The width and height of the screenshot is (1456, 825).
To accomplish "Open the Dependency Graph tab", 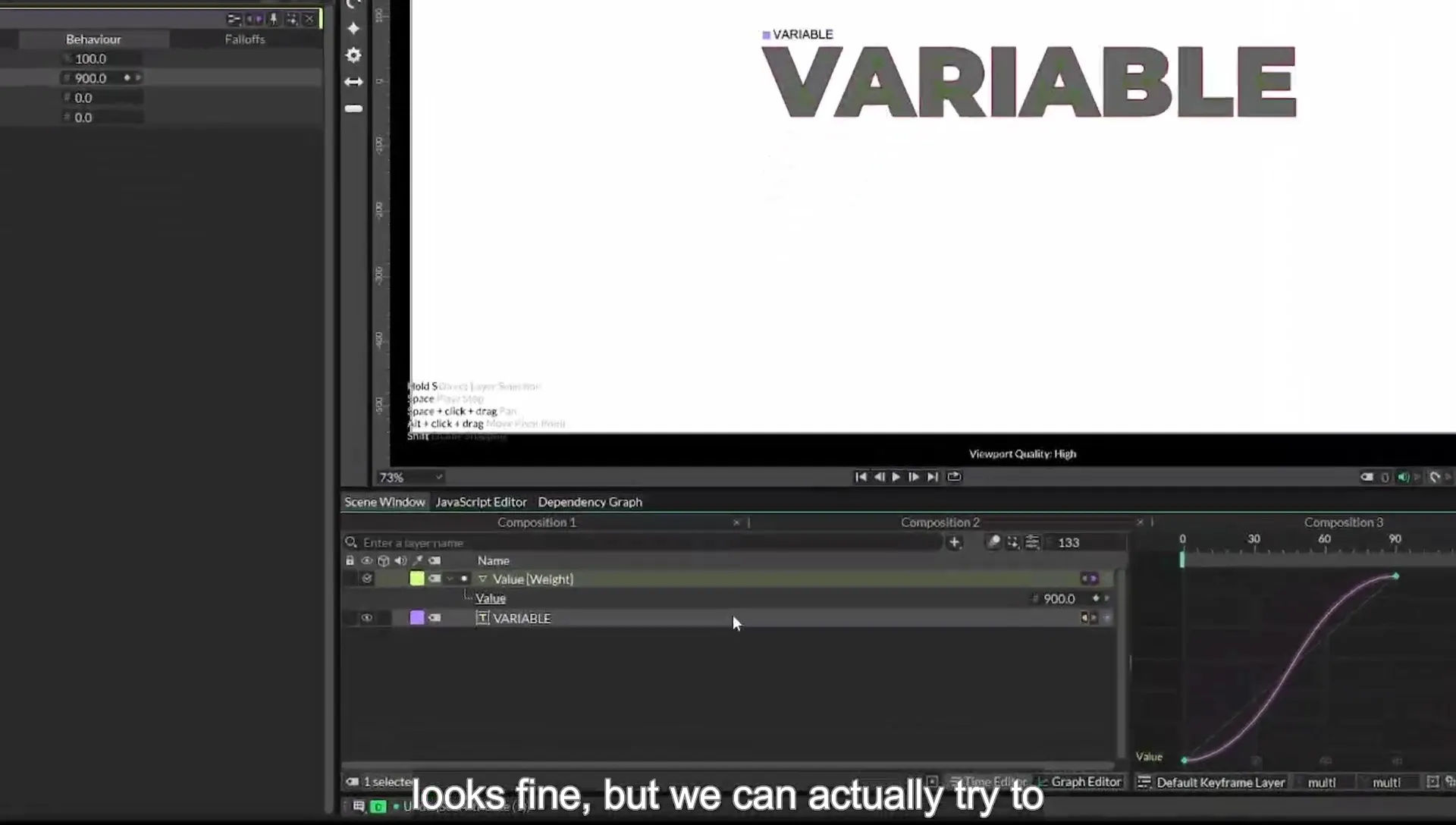I will click(x=590, y=502).
